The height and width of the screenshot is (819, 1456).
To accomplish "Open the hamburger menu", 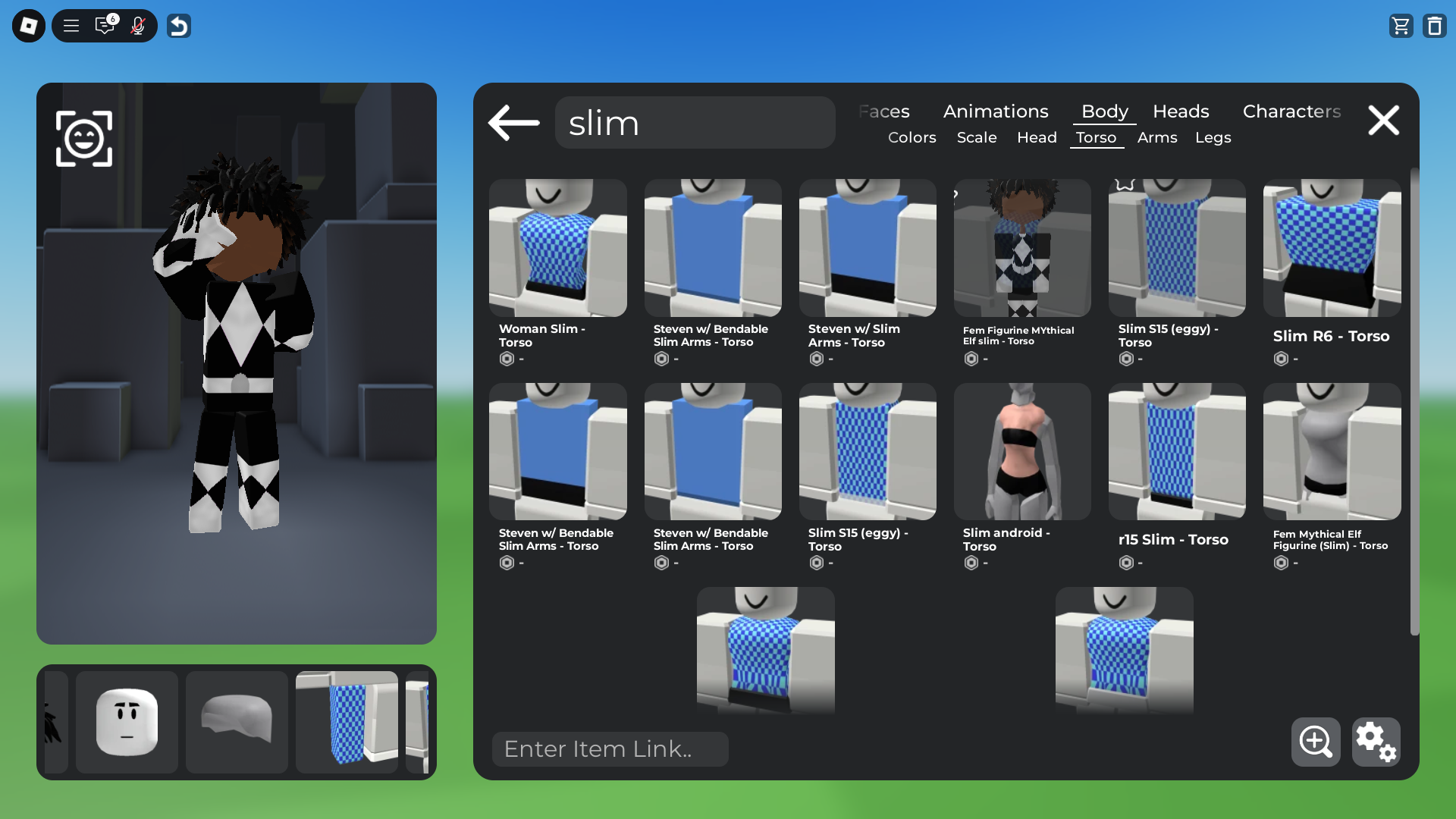I will [71, 27].
